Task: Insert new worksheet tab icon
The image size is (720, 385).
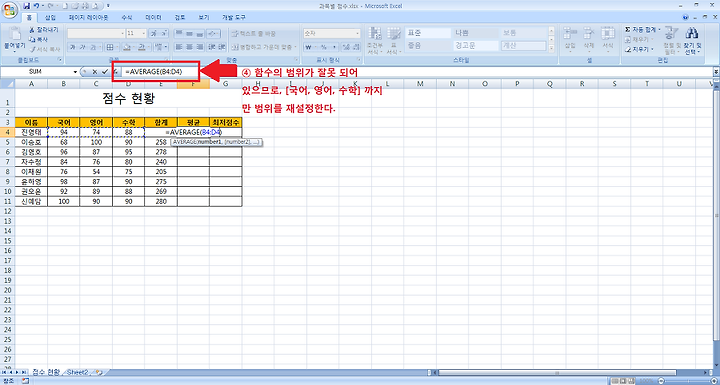Action: coord(99,372)
